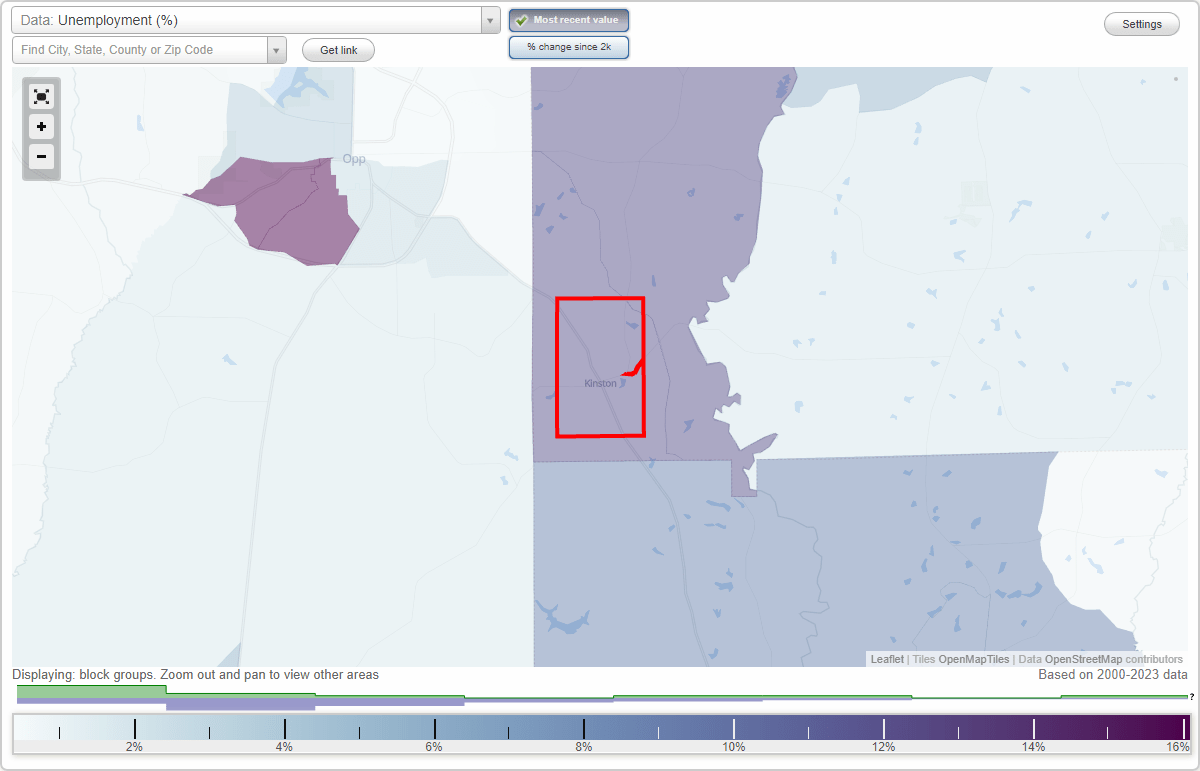
Task: Open the Data Unemployment (%) dropdown arrow
Action: coord(490,20)
